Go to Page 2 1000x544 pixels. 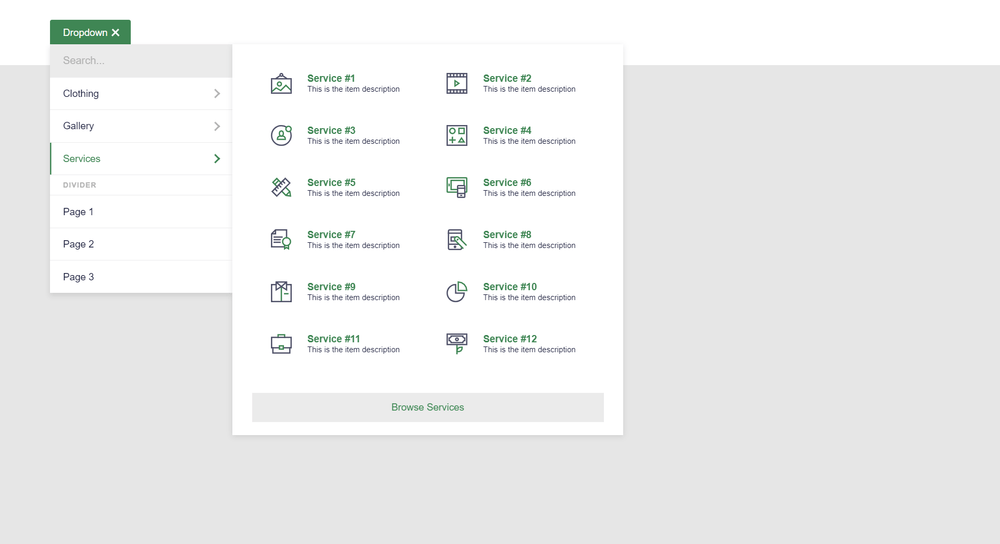pos(141,244)
